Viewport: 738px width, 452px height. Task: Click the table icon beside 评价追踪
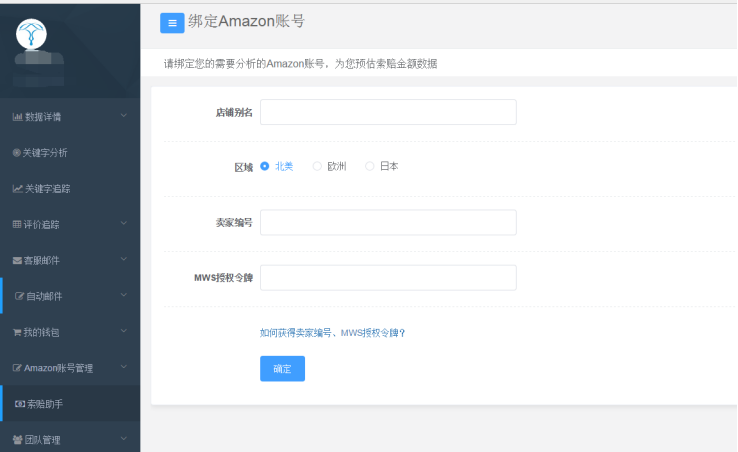(x=17, y=225)
